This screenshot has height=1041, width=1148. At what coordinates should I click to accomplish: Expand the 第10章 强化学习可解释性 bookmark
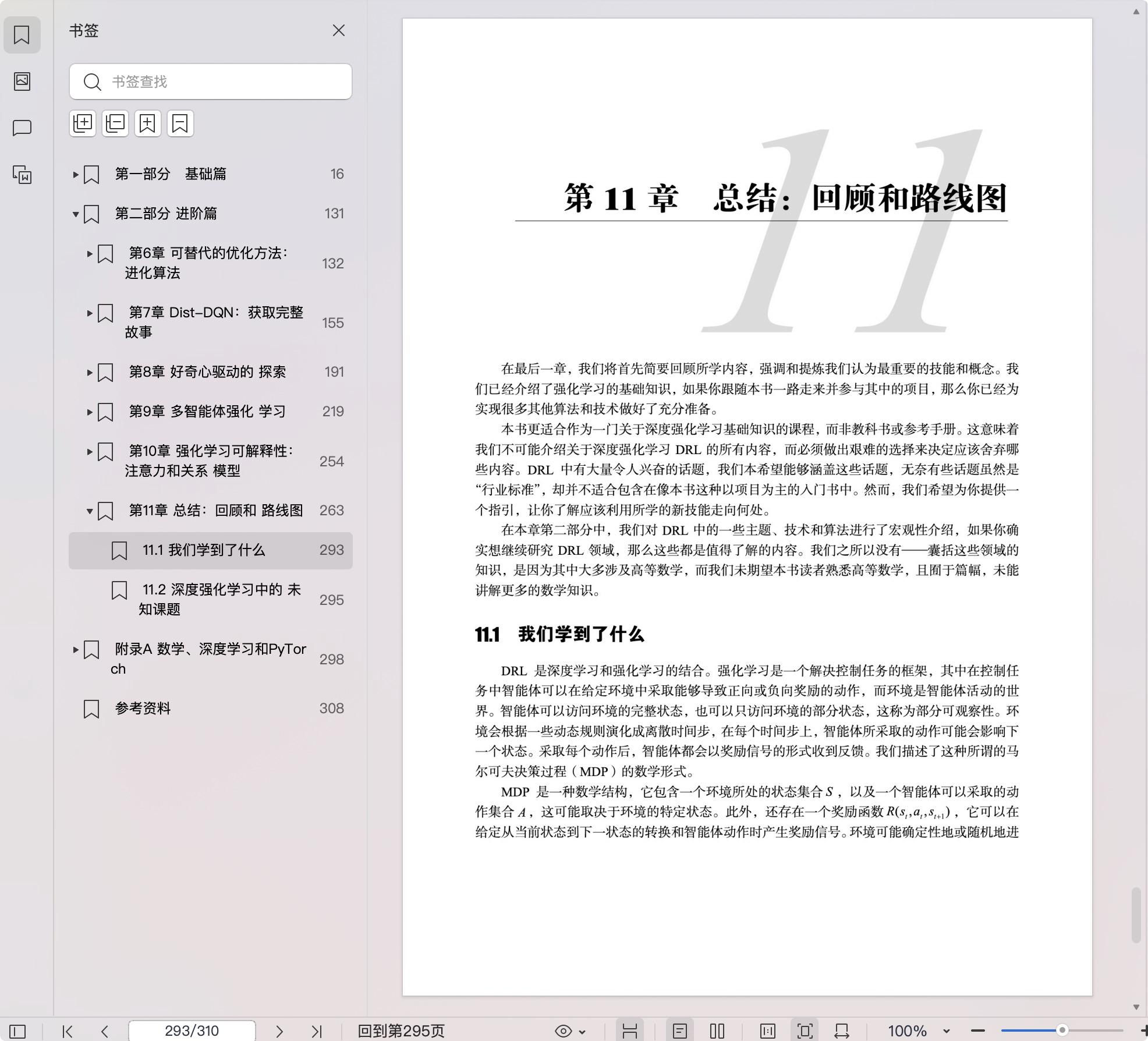[90, 451]
